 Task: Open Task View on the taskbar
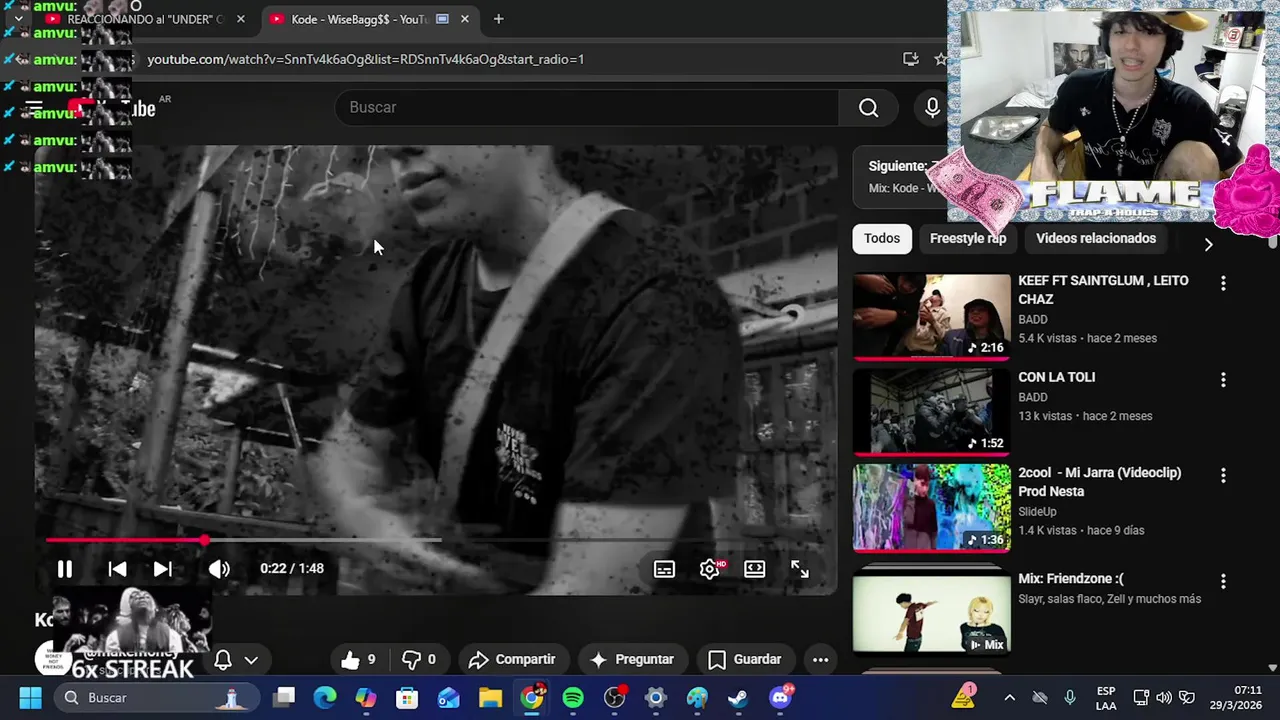pos(284,698)
